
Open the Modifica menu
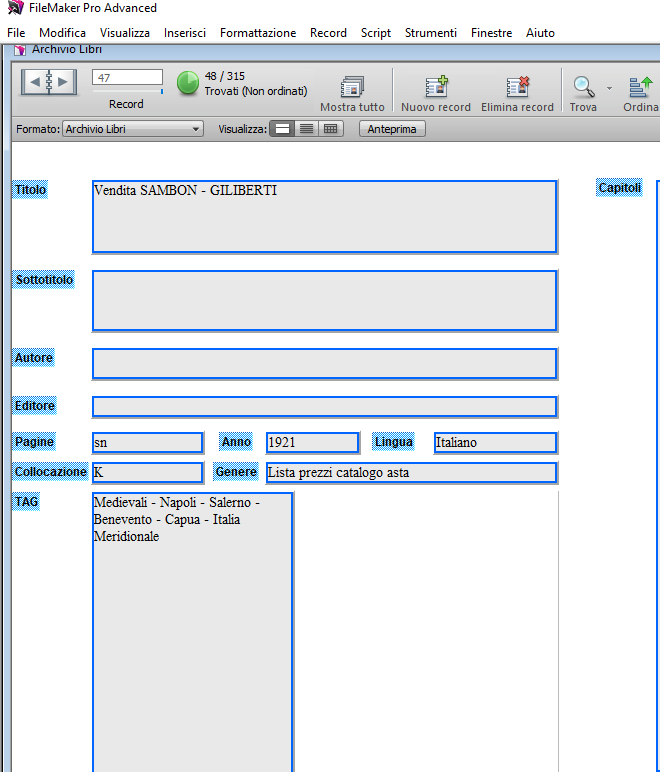63,33
